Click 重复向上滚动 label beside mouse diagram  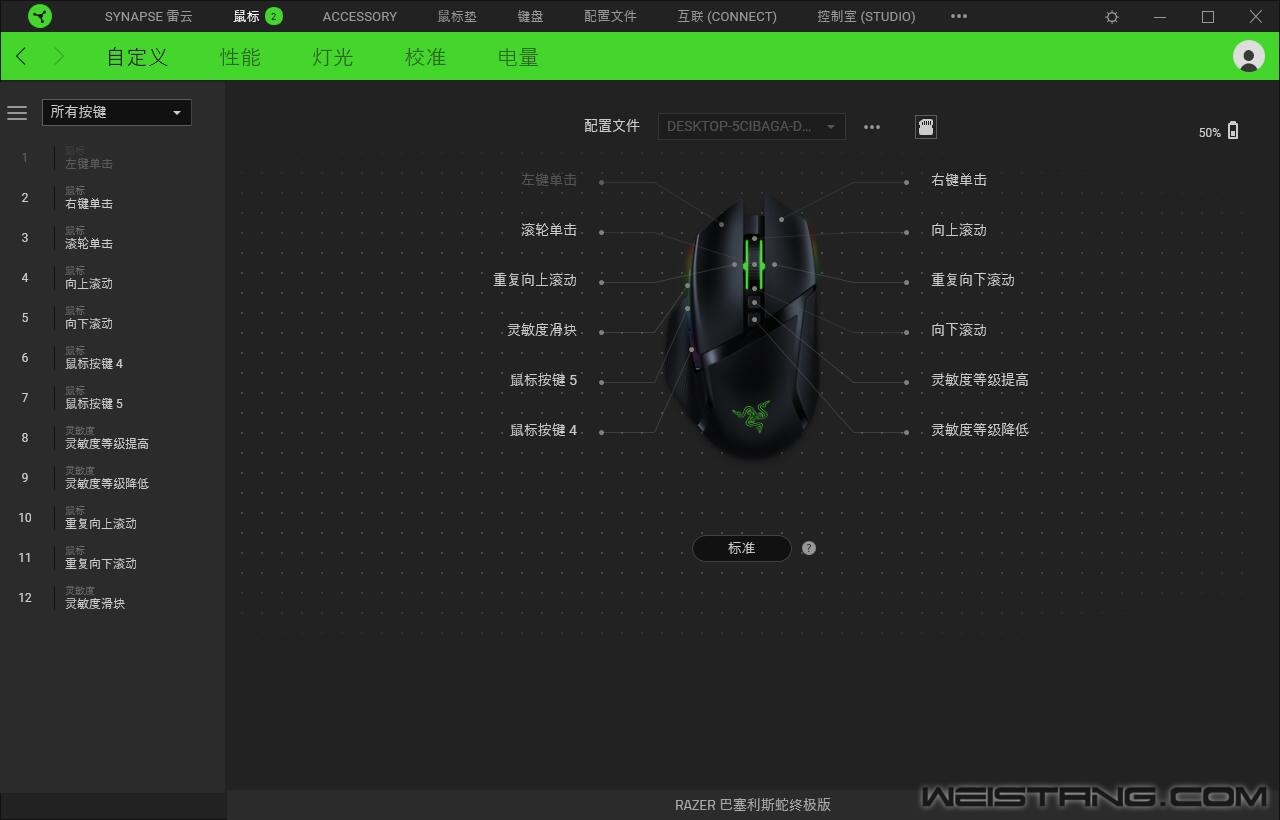pyautogui.click(x=535, y=280)
